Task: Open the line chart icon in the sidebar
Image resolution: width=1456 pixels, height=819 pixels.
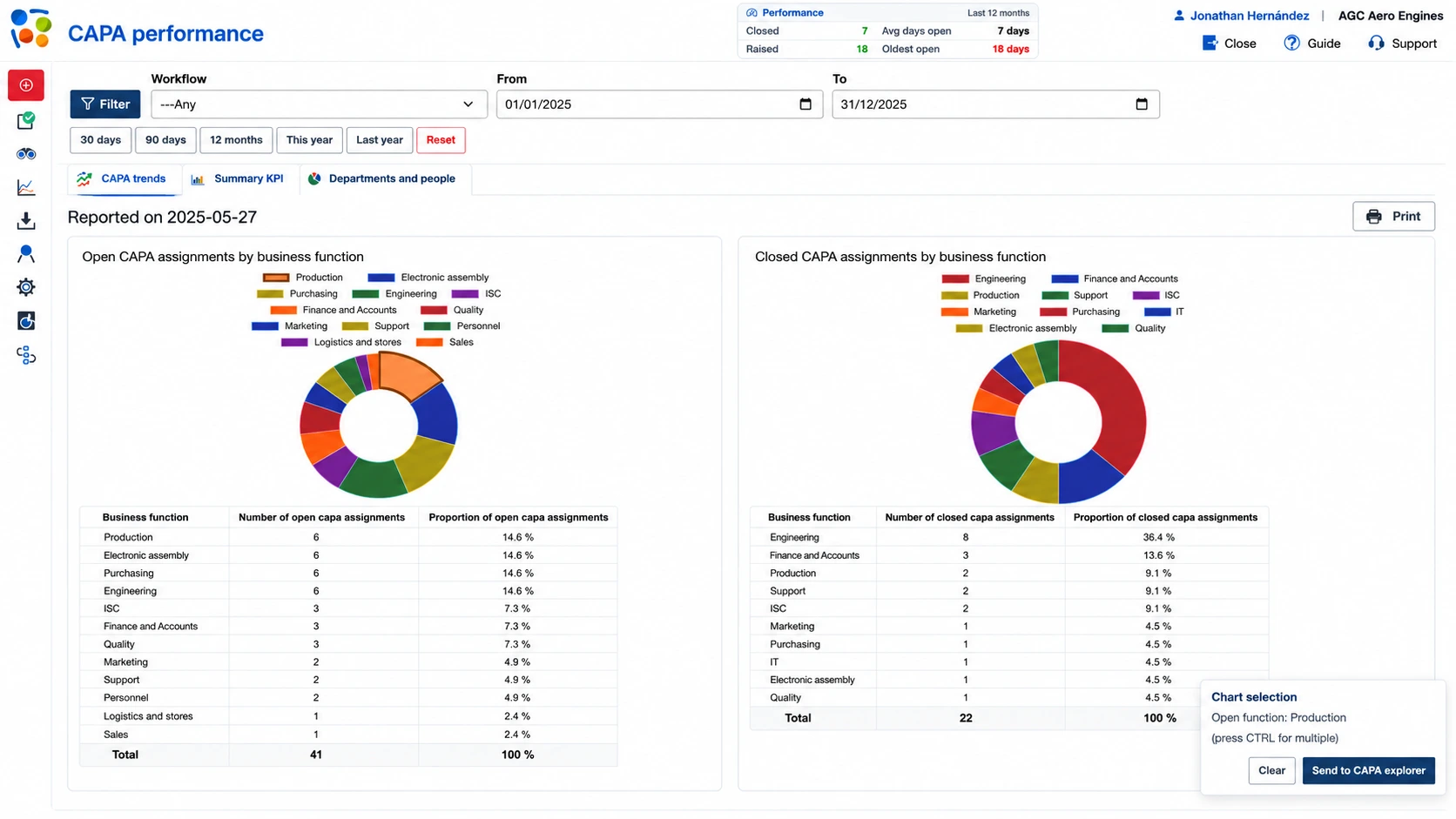Action: pyautogui.click(x=26, y=188)
